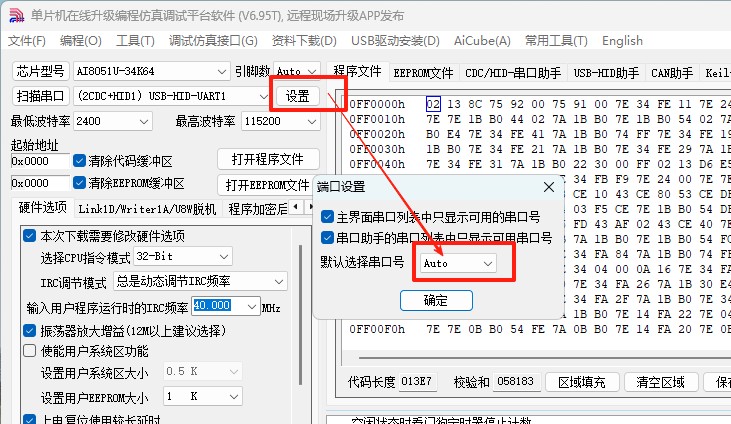Toggle 清除代码缓冲区 checkbox
Screen dimensions: 731x424
tap(80, 161)
